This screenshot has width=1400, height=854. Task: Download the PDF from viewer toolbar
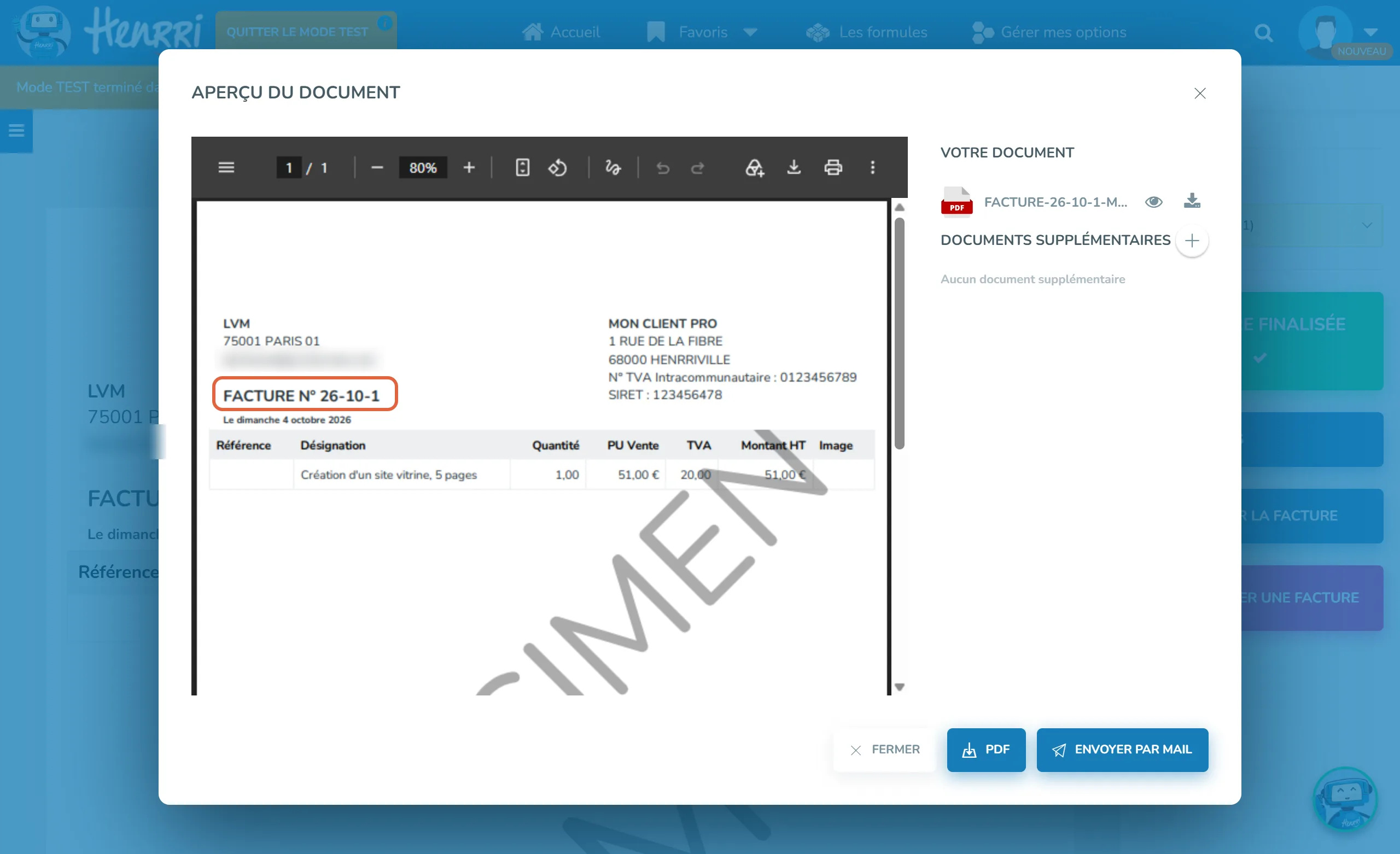(x=794, y=168)
